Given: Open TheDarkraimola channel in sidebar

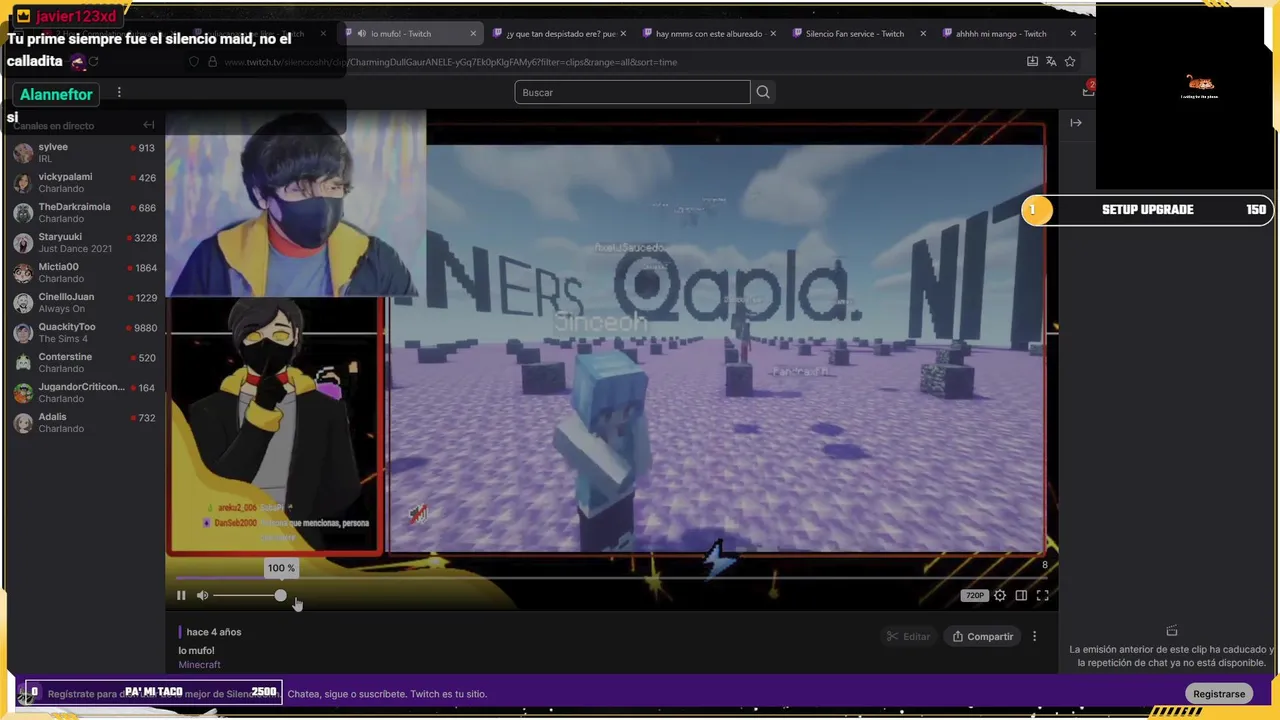Looking at the screenshot, I should tap(85, 213).
